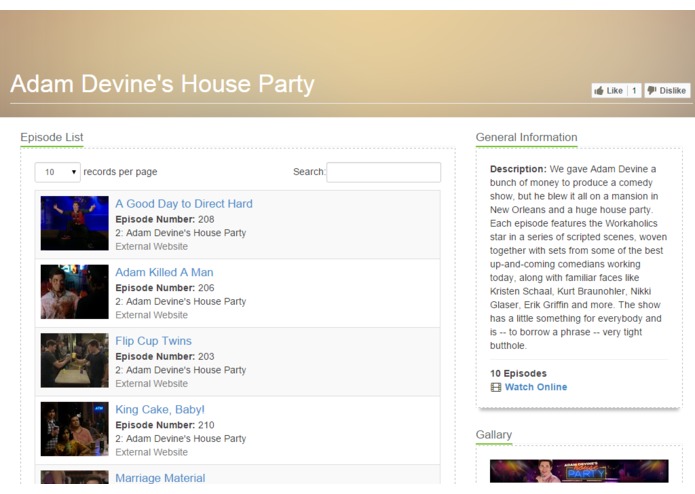The width and height of the screenshot is (695, 494).
Task: Click External Website under episode 203
Action: pos(152,384)
